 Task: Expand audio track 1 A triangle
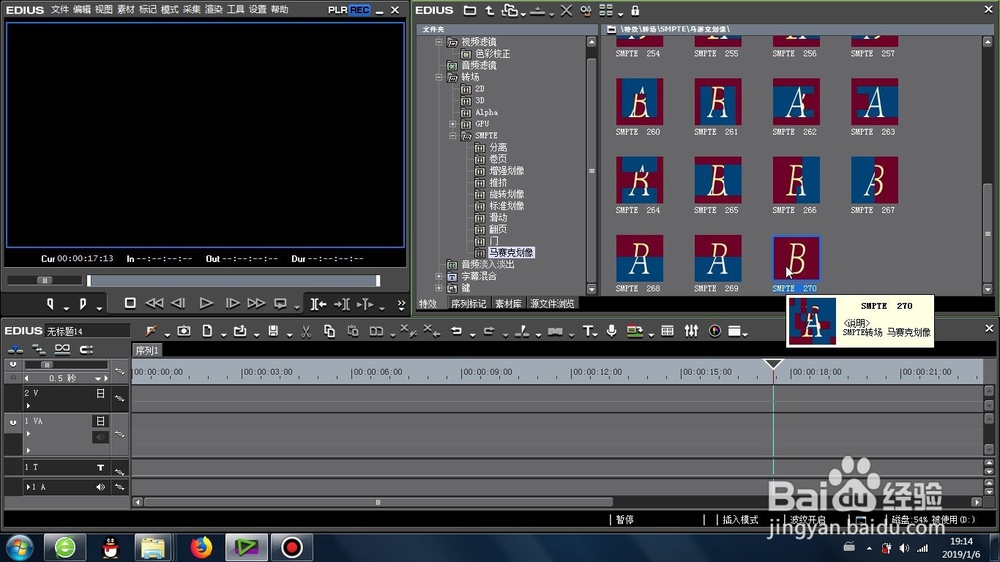[x=27, y=487]
